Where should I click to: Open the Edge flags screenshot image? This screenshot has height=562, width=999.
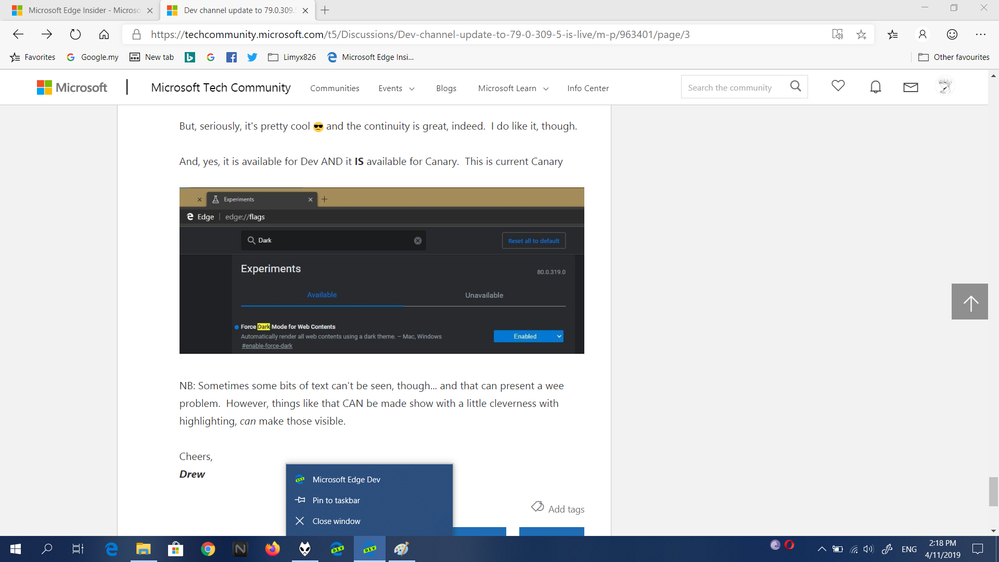382,270
